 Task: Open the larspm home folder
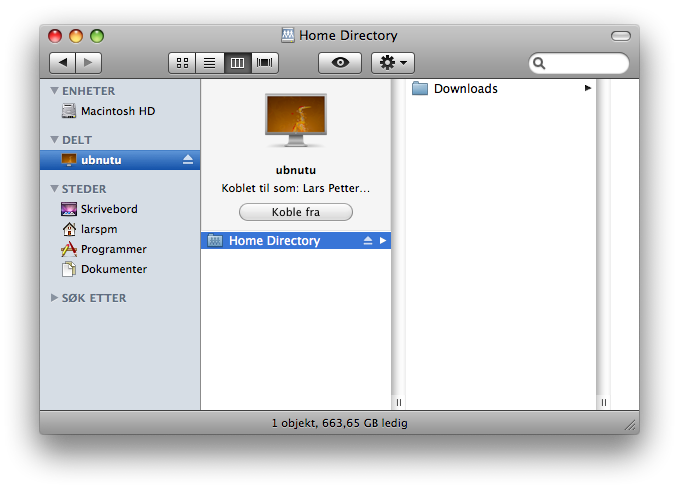pyautogui.click(x=120, y=229)
